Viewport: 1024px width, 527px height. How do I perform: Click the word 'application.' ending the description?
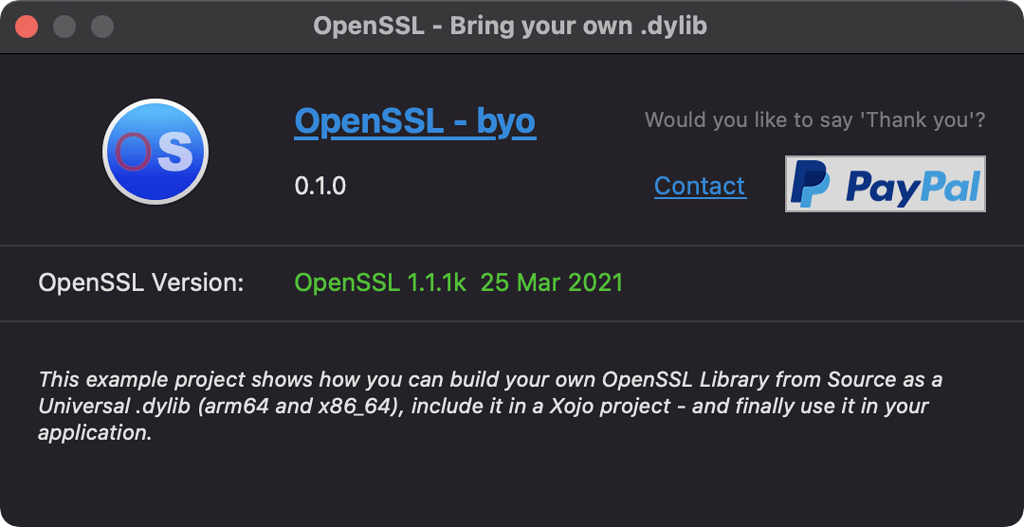coord(95,433)
